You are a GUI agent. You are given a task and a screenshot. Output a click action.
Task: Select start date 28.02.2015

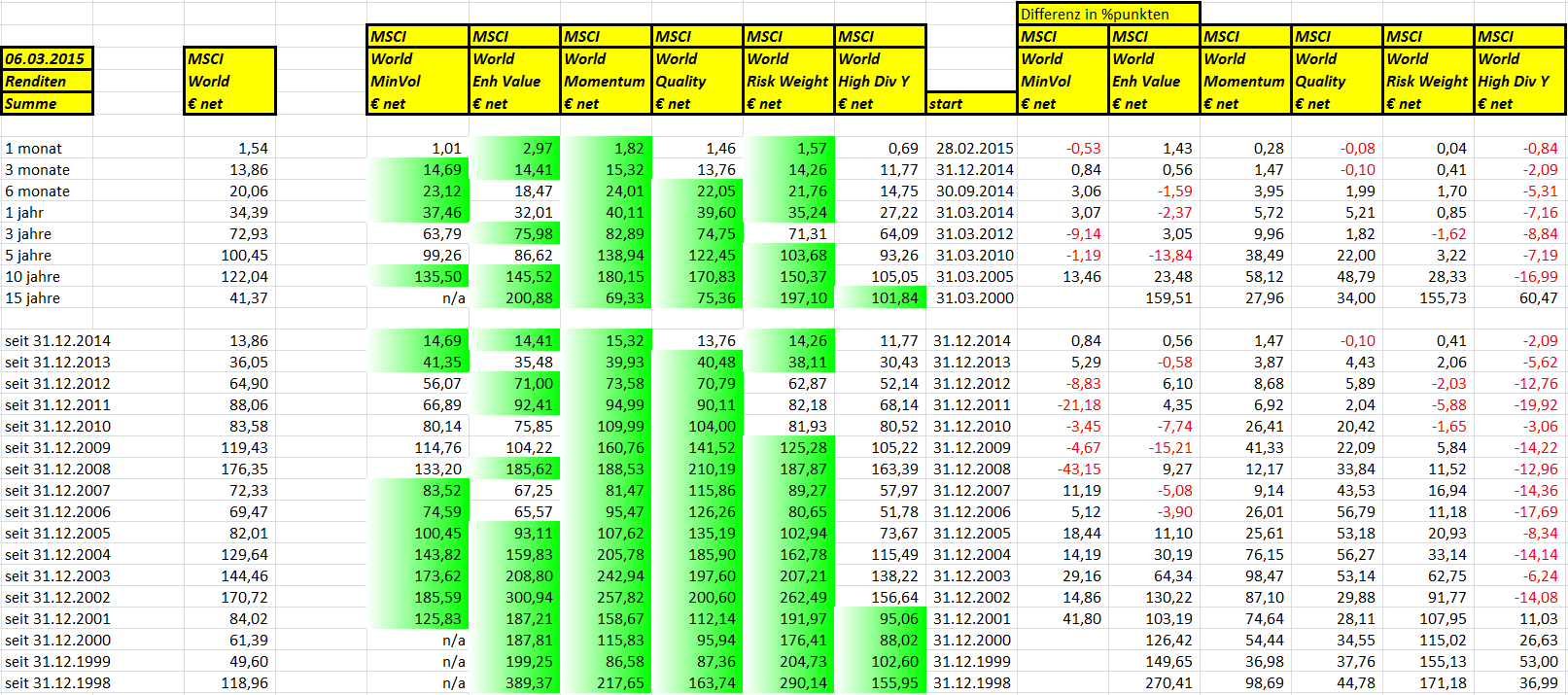click(975, 149)
